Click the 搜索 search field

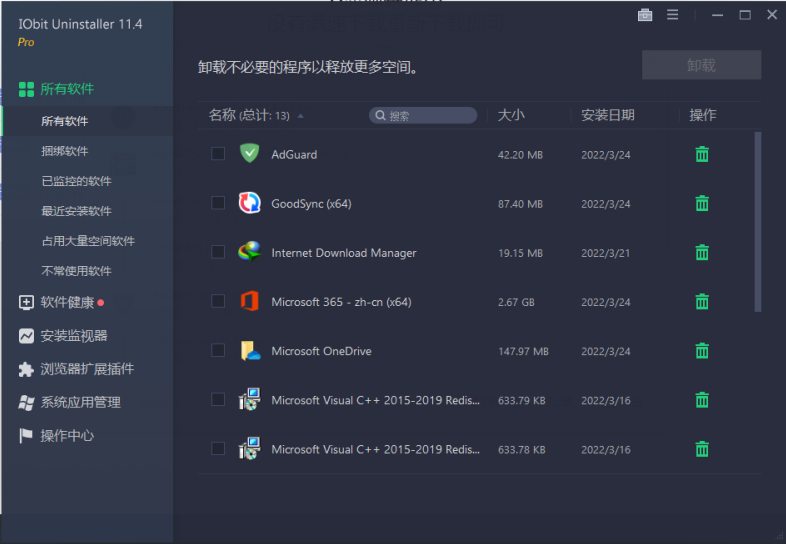(x=423, y=116)
